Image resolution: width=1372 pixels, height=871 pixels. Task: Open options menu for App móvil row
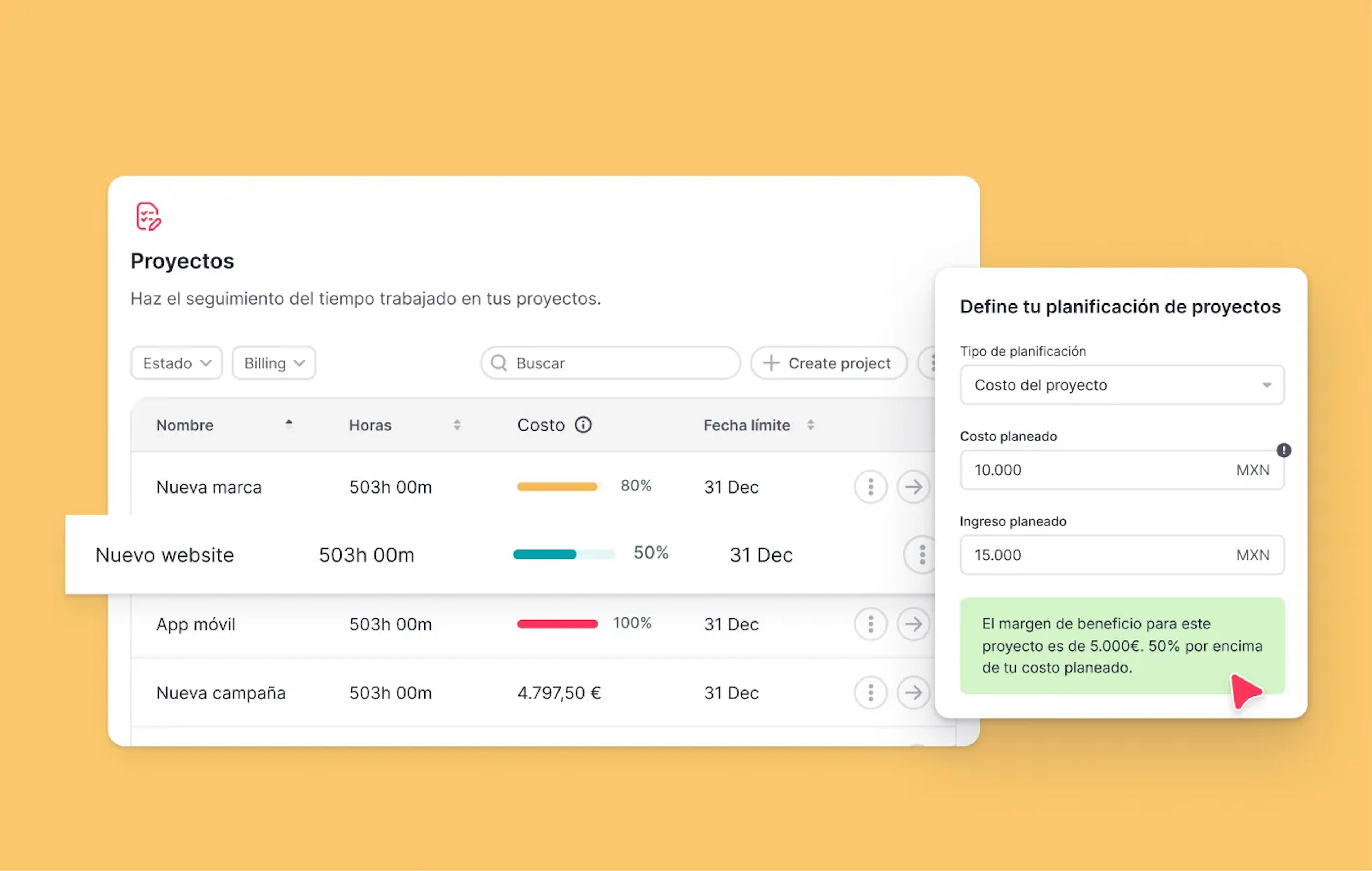(x=871, y=624)
